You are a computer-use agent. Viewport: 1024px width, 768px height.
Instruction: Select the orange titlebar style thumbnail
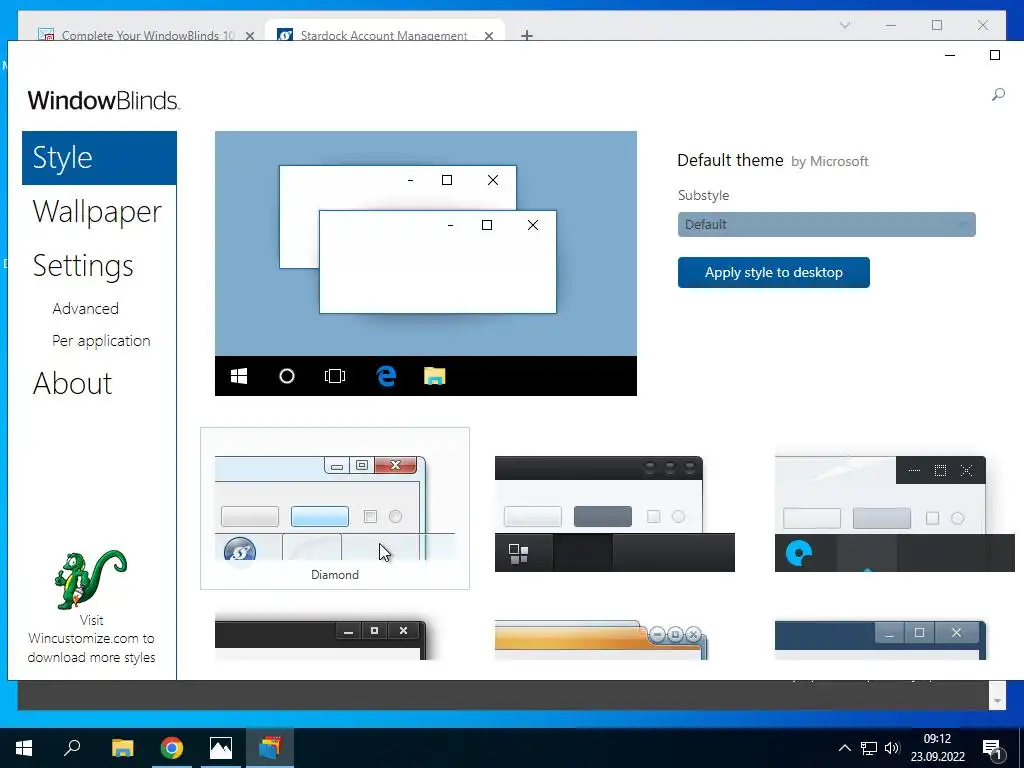click(x=601, y=640)
